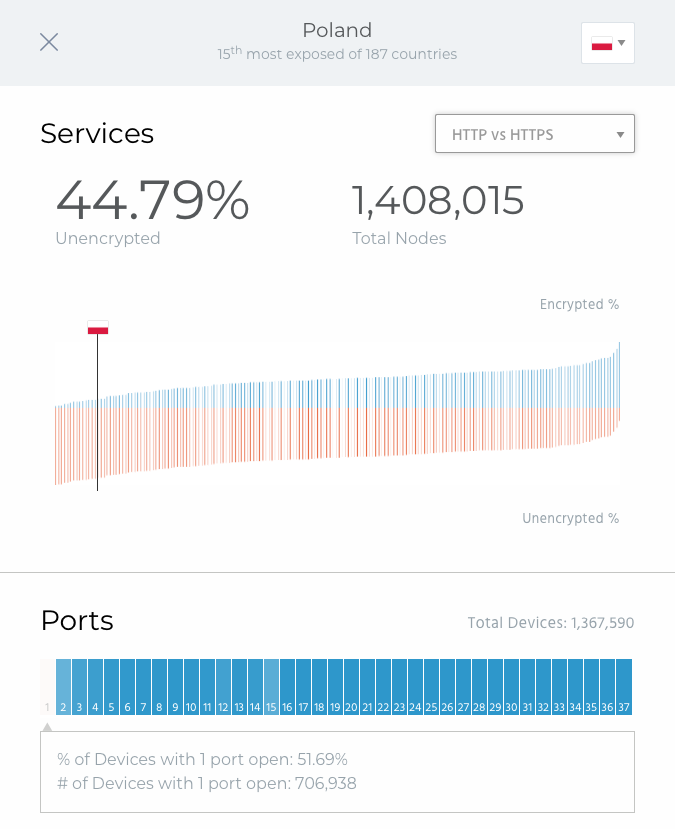
Task: Click the Poland flag icon in the header
Action: (x=602, y=43)
